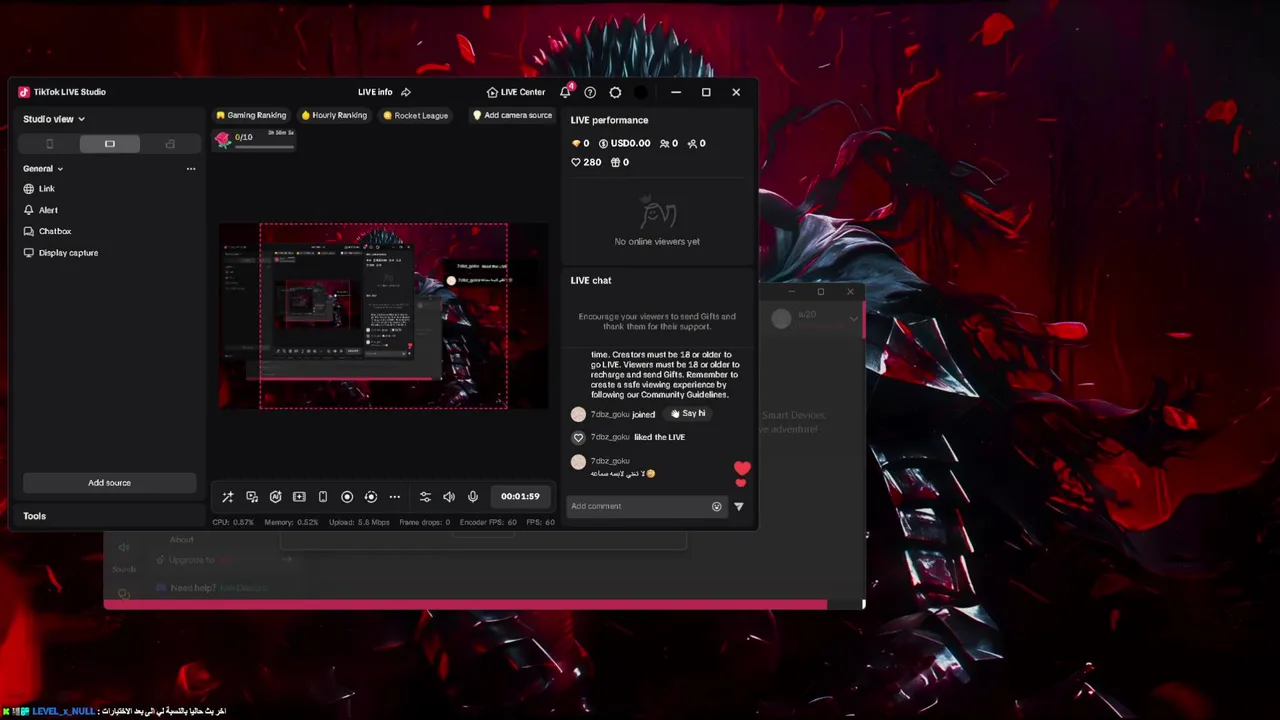
Task: Open the Hourly Ranking chip
Action: [x=334, y=115]
